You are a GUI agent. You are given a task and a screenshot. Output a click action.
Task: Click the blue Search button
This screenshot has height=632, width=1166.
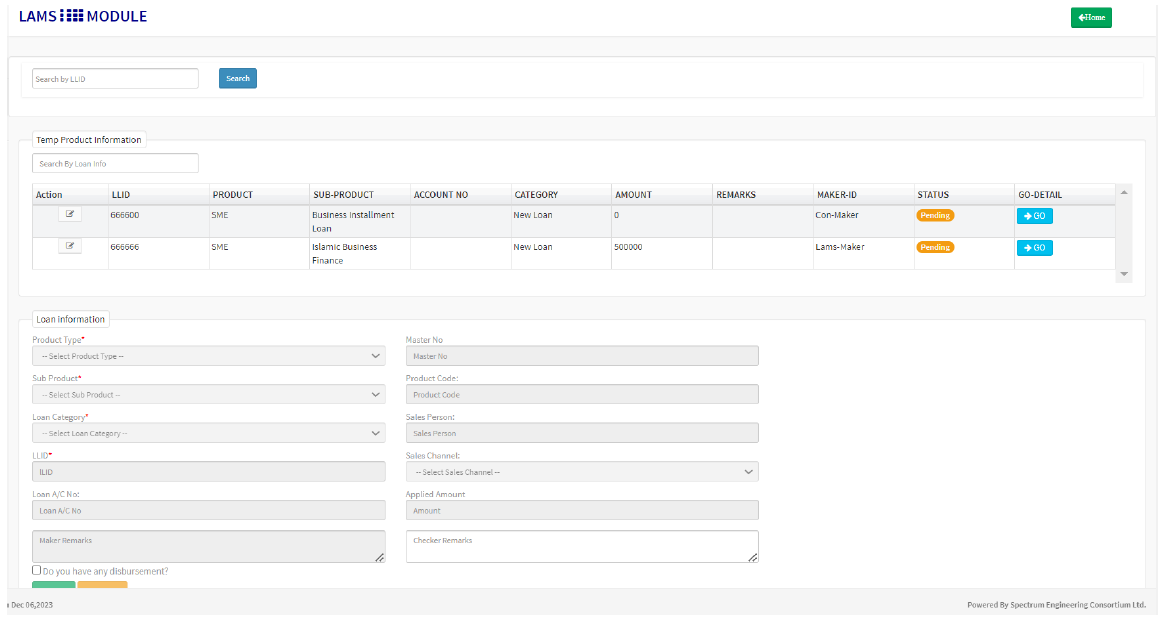pyautogui.click(x=238, y=78)
